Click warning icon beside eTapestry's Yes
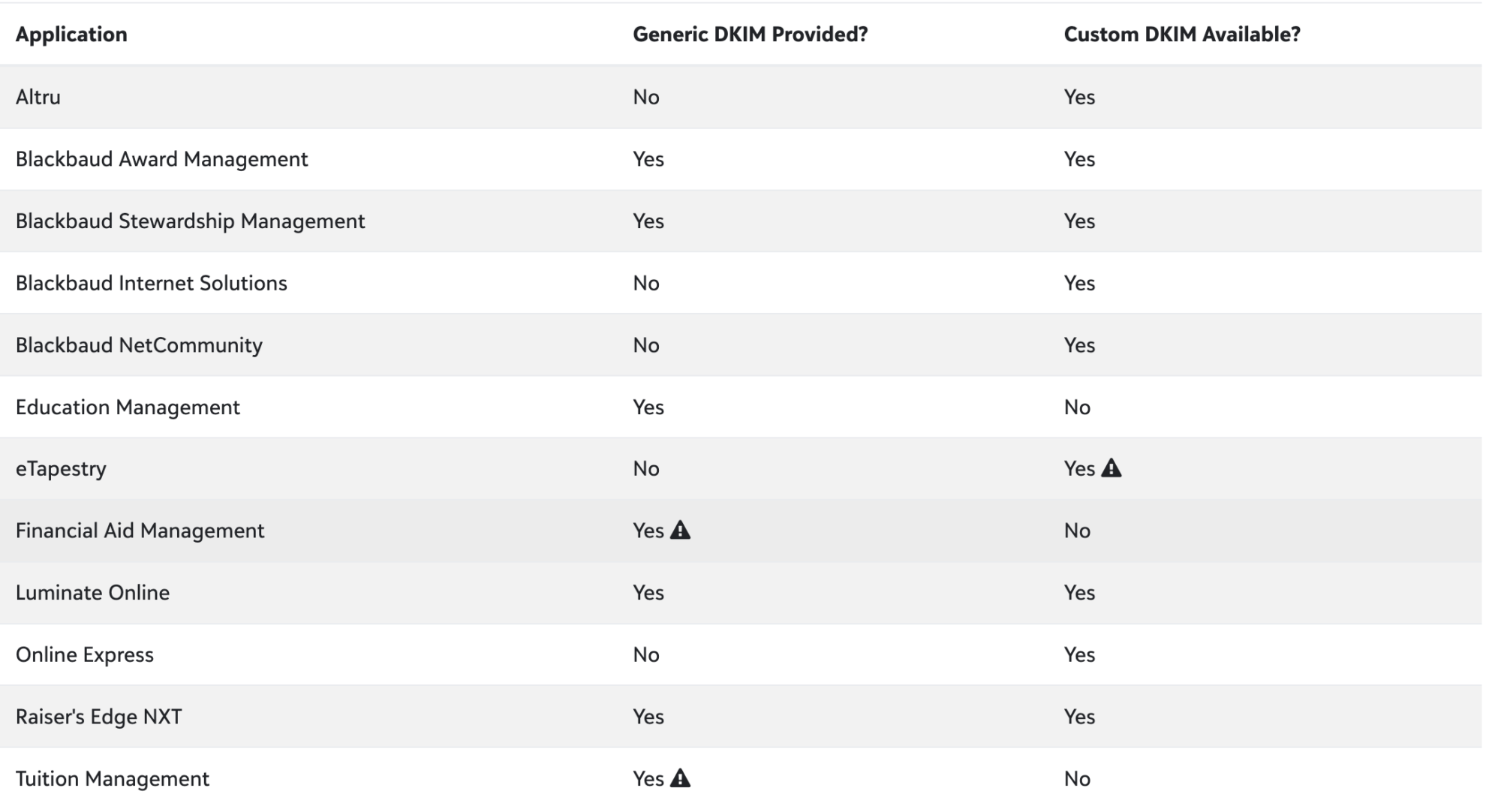This screenshot has height=812, width=1486. coord(1111,468)
